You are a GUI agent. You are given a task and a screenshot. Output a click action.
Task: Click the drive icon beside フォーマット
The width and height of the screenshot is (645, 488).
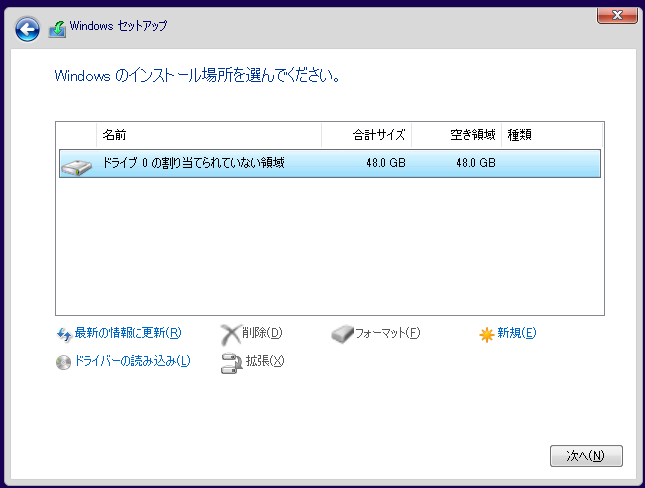(342, 333)
